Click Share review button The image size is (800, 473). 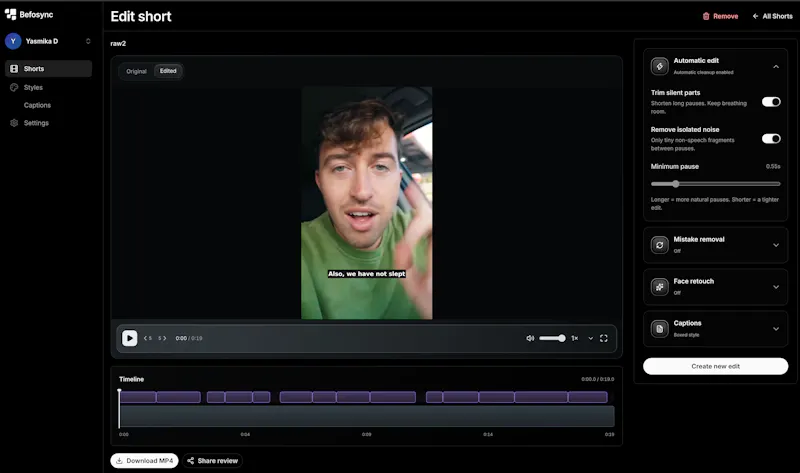(x=212, y=461)
